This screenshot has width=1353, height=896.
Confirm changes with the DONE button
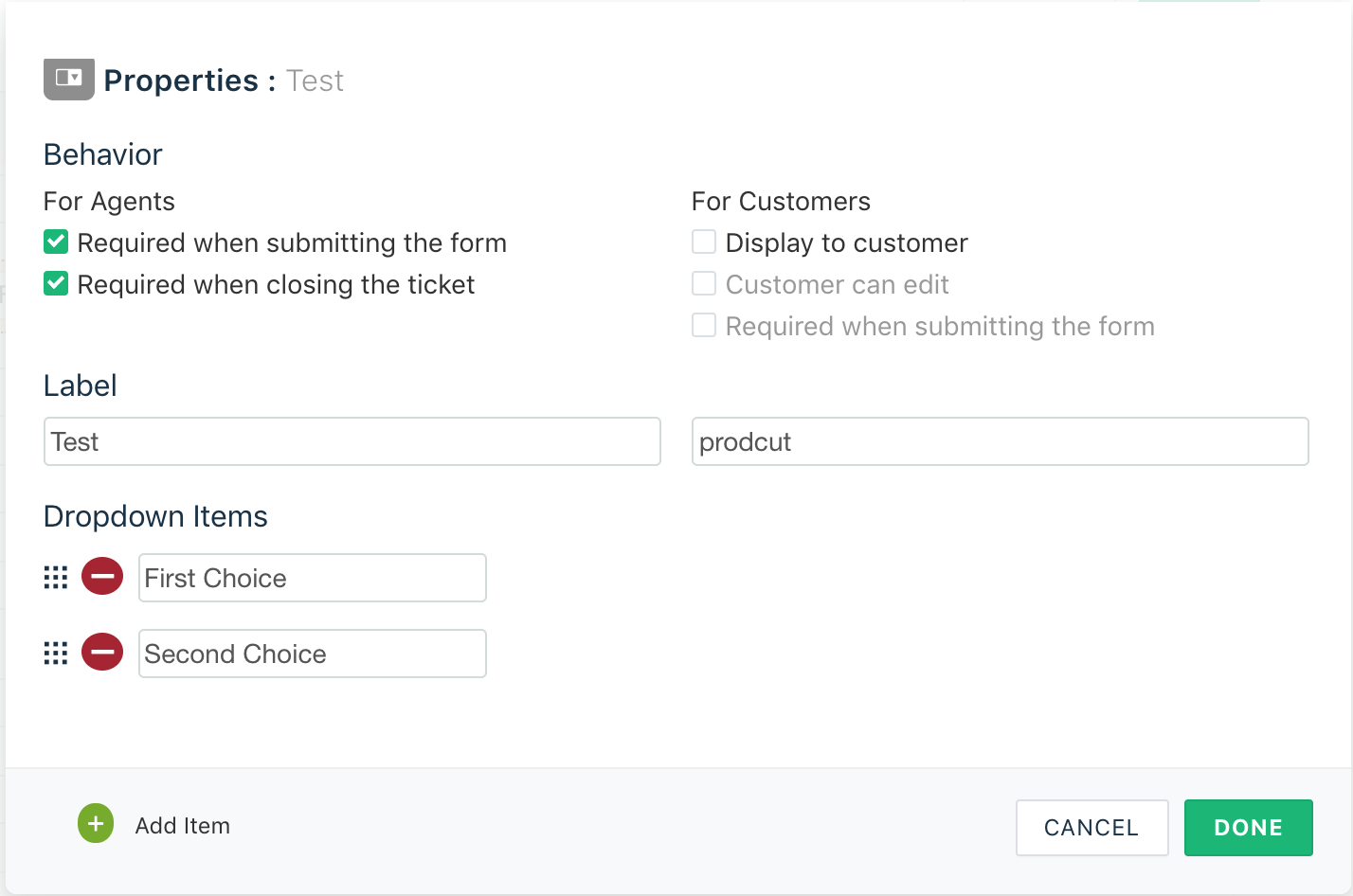[x=1248, y=828]
